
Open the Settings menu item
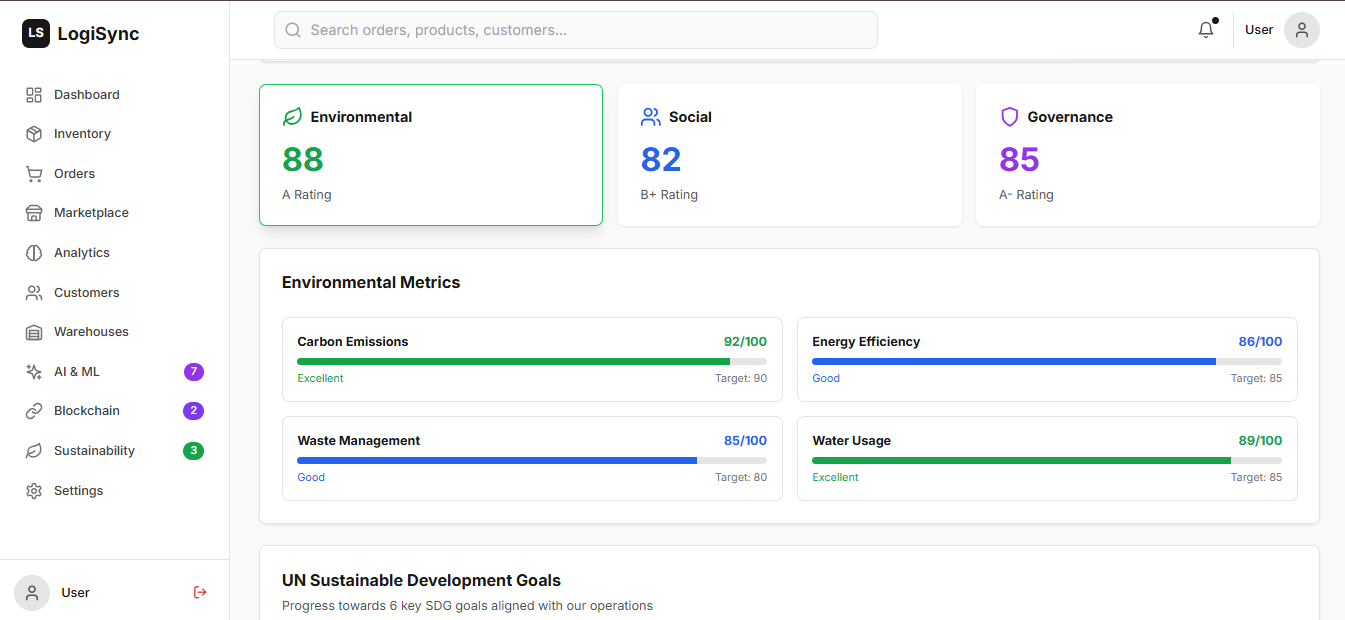coord(115,491)
